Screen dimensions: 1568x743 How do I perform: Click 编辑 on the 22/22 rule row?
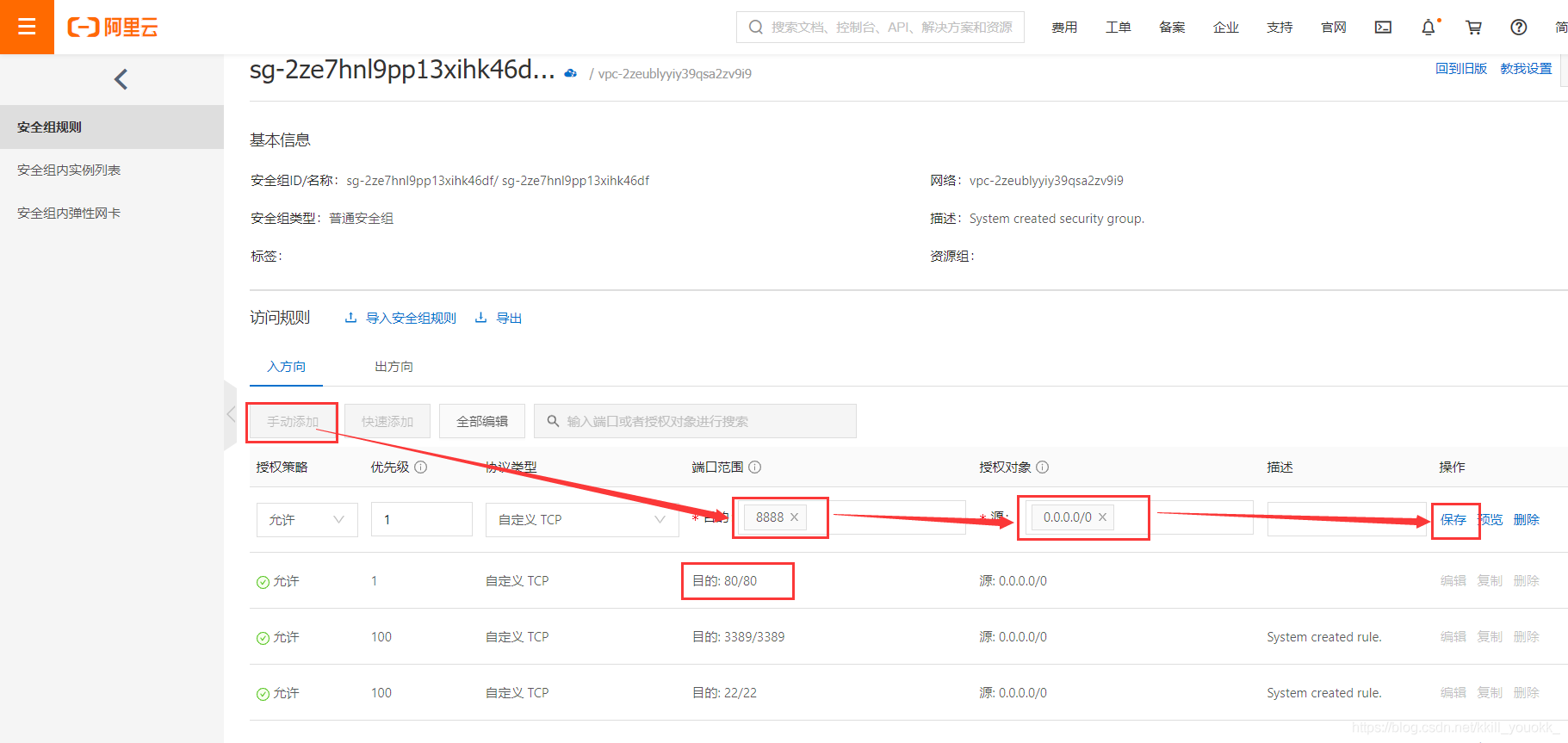(1453, 692)
